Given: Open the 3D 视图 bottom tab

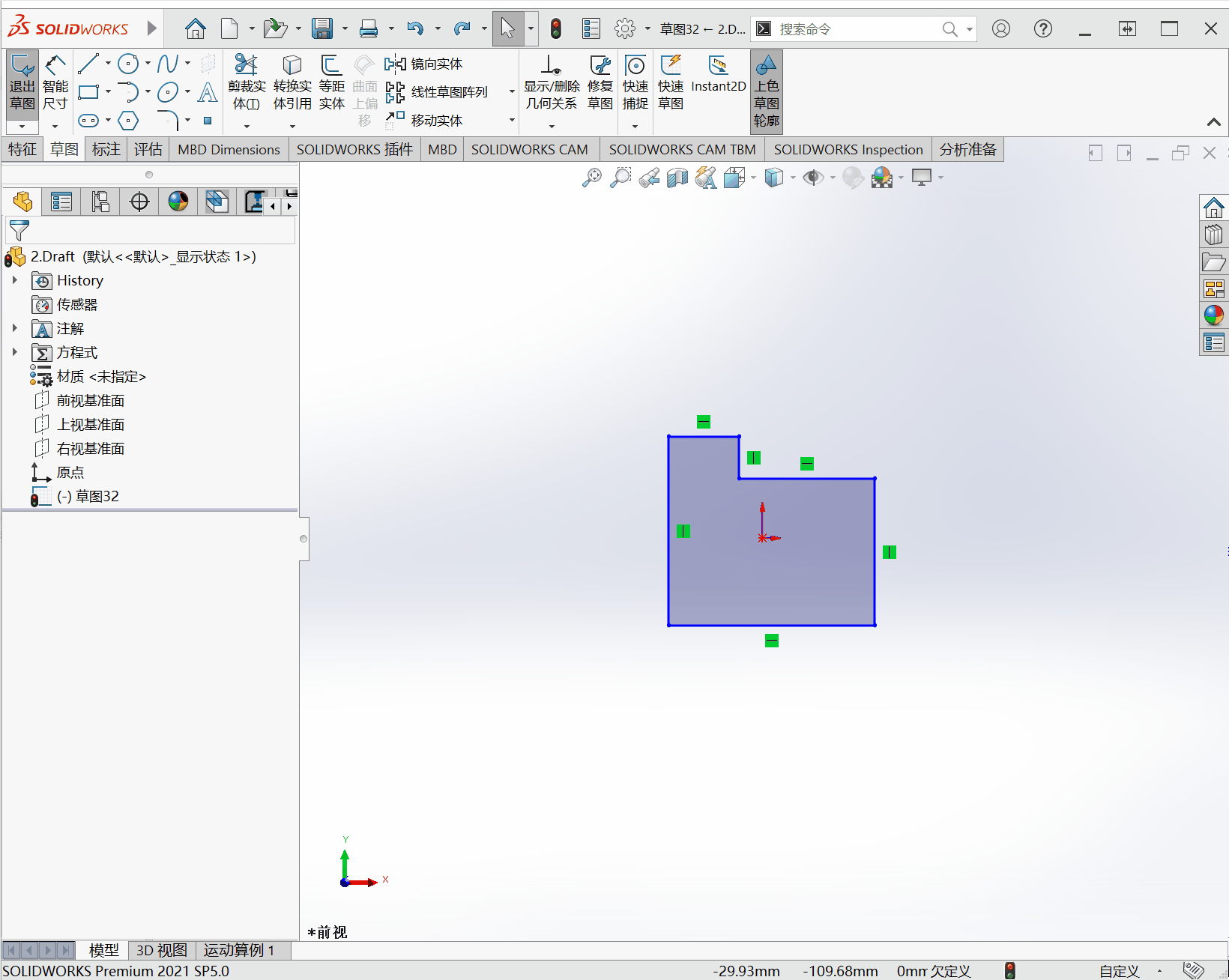Looking at the screenshot, I should (161, 950).
